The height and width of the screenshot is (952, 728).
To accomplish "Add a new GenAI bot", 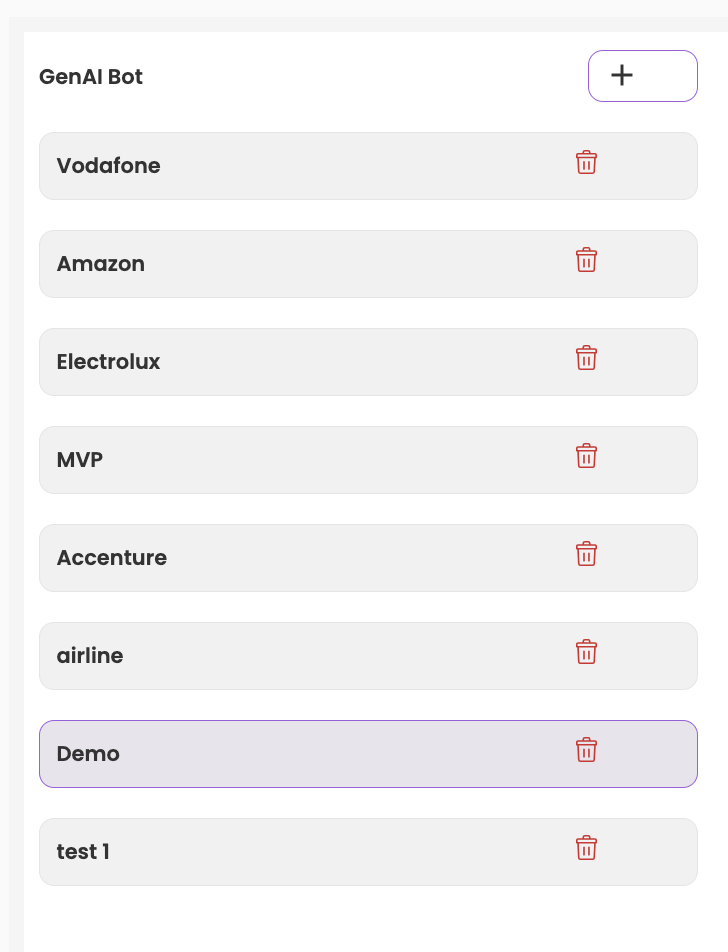I will [642, 76].
